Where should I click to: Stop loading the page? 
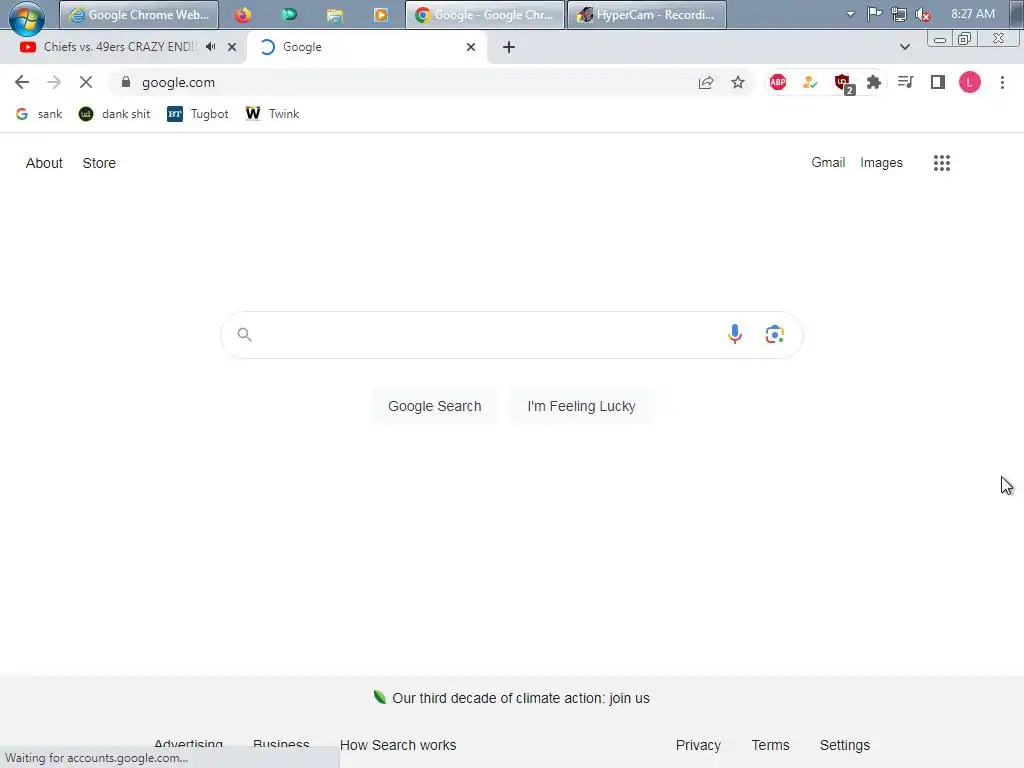click(x=86, y=82)
